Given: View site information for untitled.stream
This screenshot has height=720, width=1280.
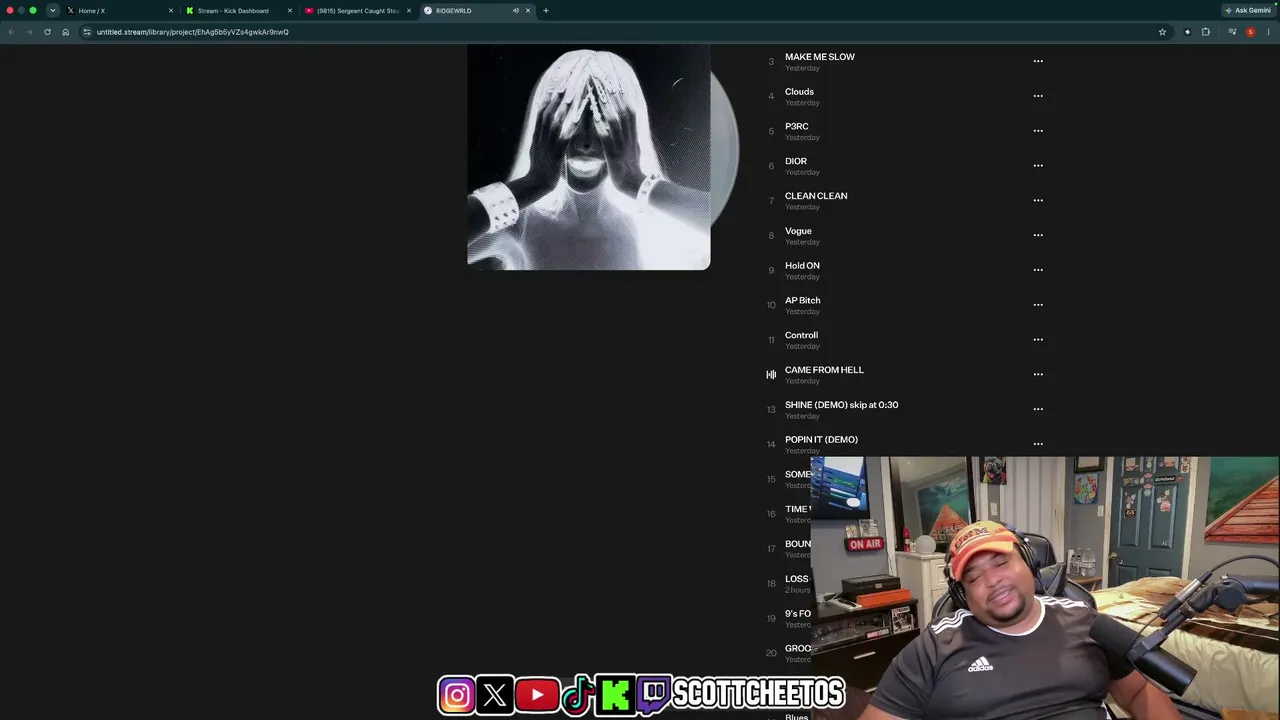Looking at the screenshot, I should click(x=87, y=32).
